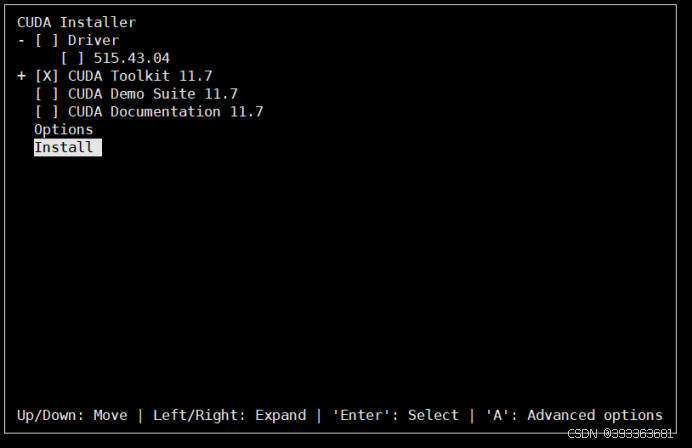Image resolution: width=692 pixels, height=448 pixels.
Task: Click the Driver label text
Action: (93, 41)
